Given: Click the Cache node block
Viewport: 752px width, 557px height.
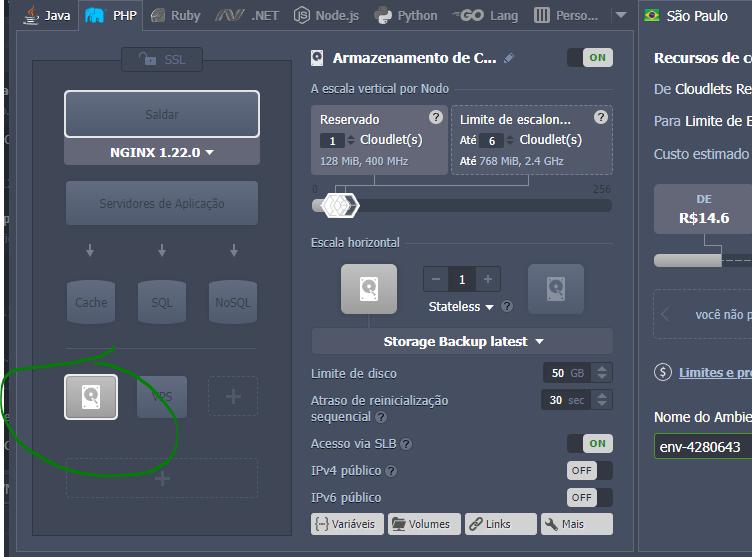Looking at the screenshot, I should [91, 302].
